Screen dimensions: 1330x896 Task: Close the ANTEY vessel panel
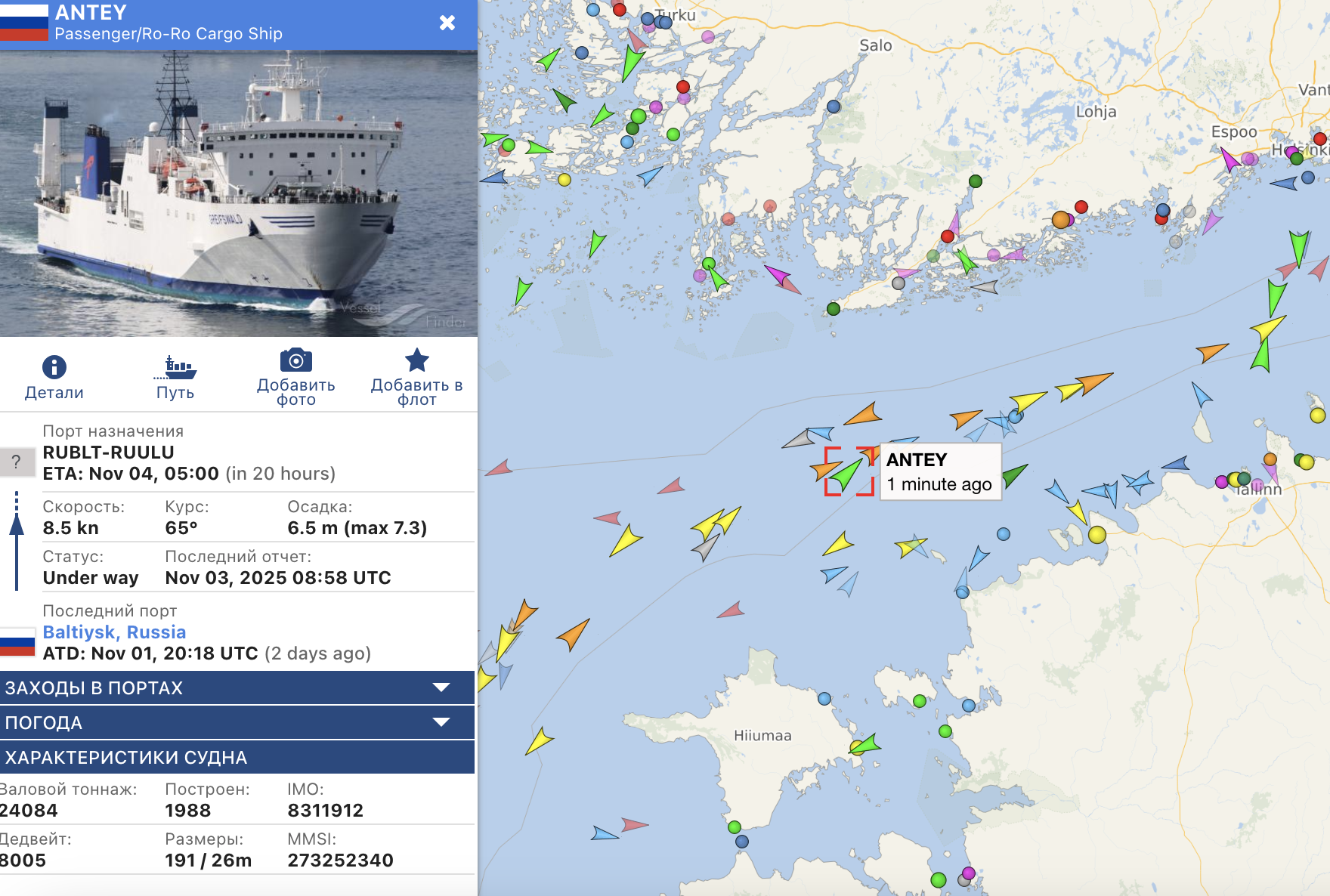(x=447, y=23)
